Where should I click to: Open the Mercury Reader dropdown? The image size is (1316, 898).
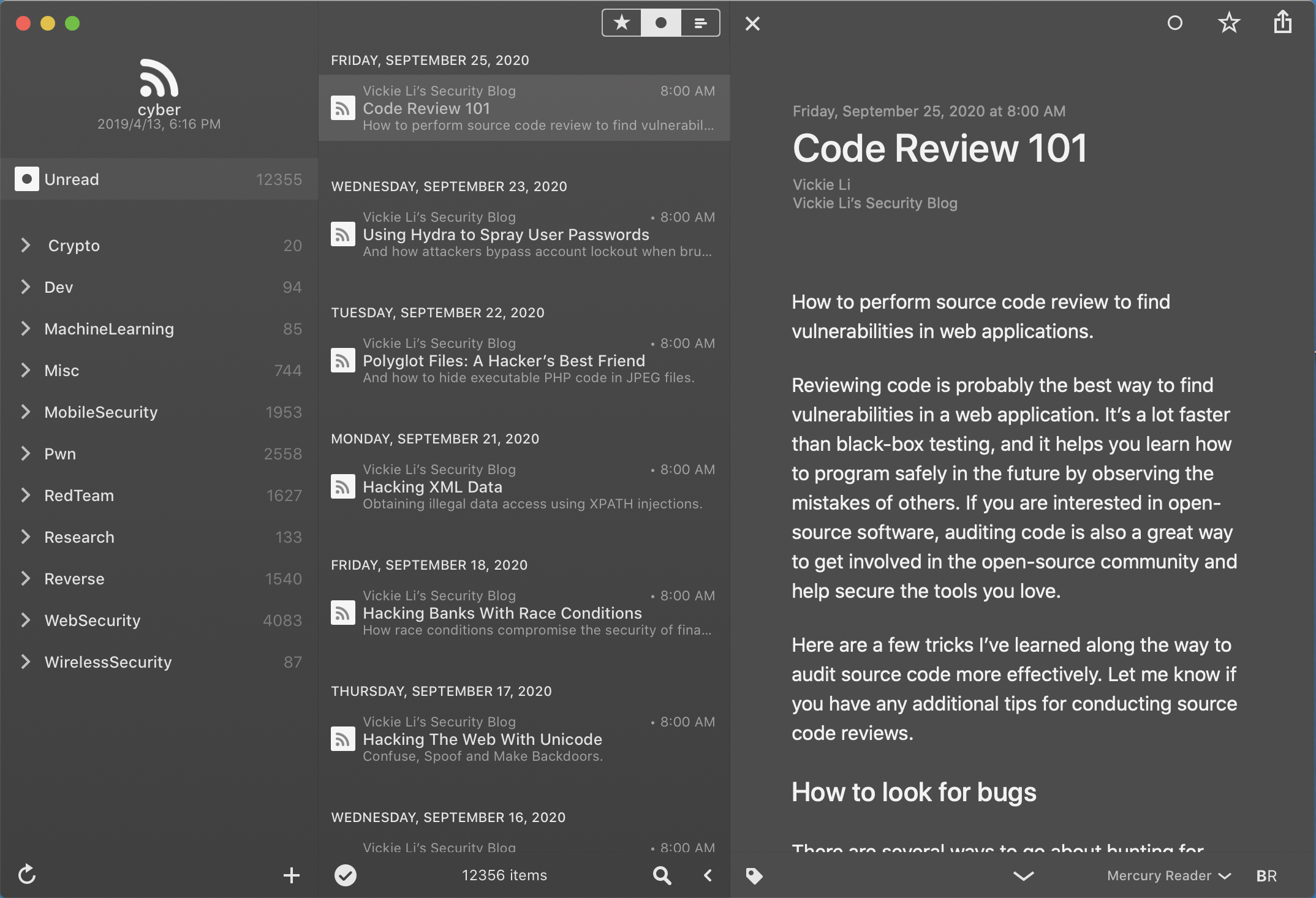point(1168,875)
